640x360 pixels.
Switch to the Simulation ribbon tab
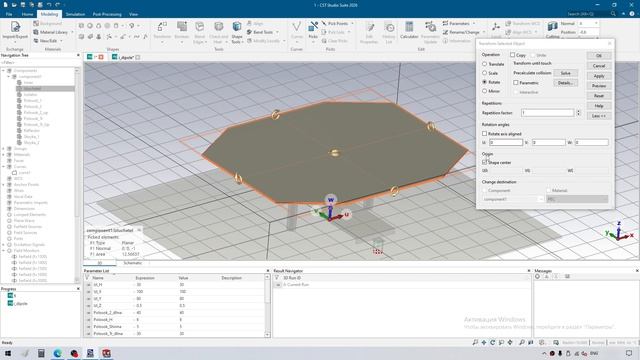point(75,14)
